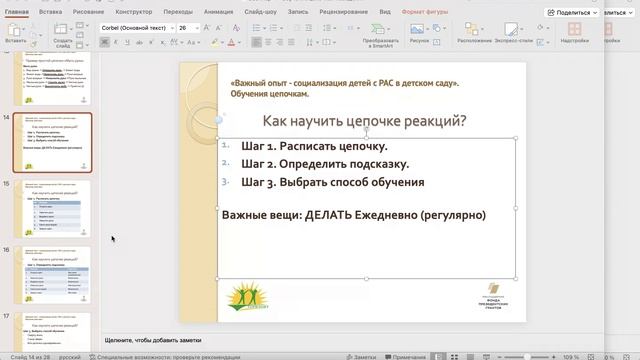Click the Вставить paste icon

(x=14, y=30)
